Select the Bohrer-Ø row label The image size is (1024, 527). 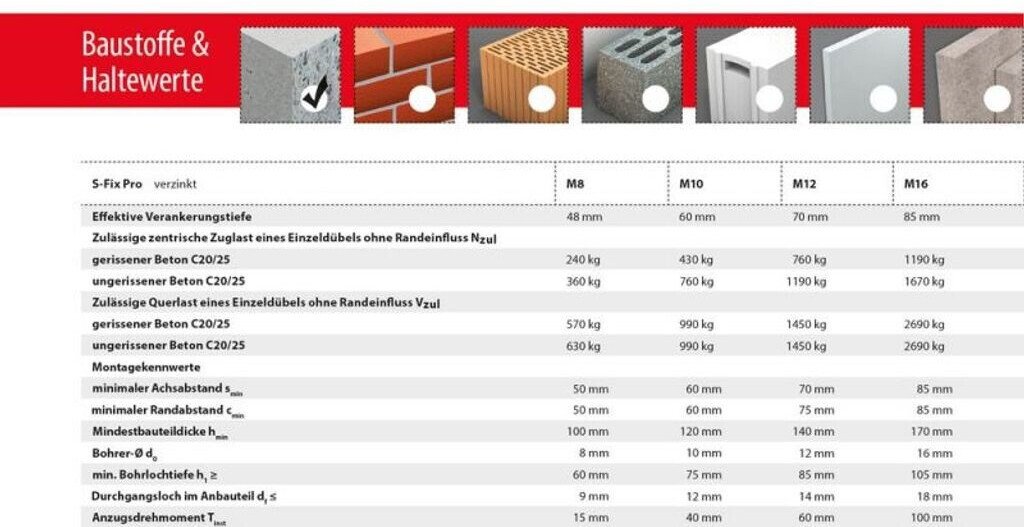tap(124, 453)
